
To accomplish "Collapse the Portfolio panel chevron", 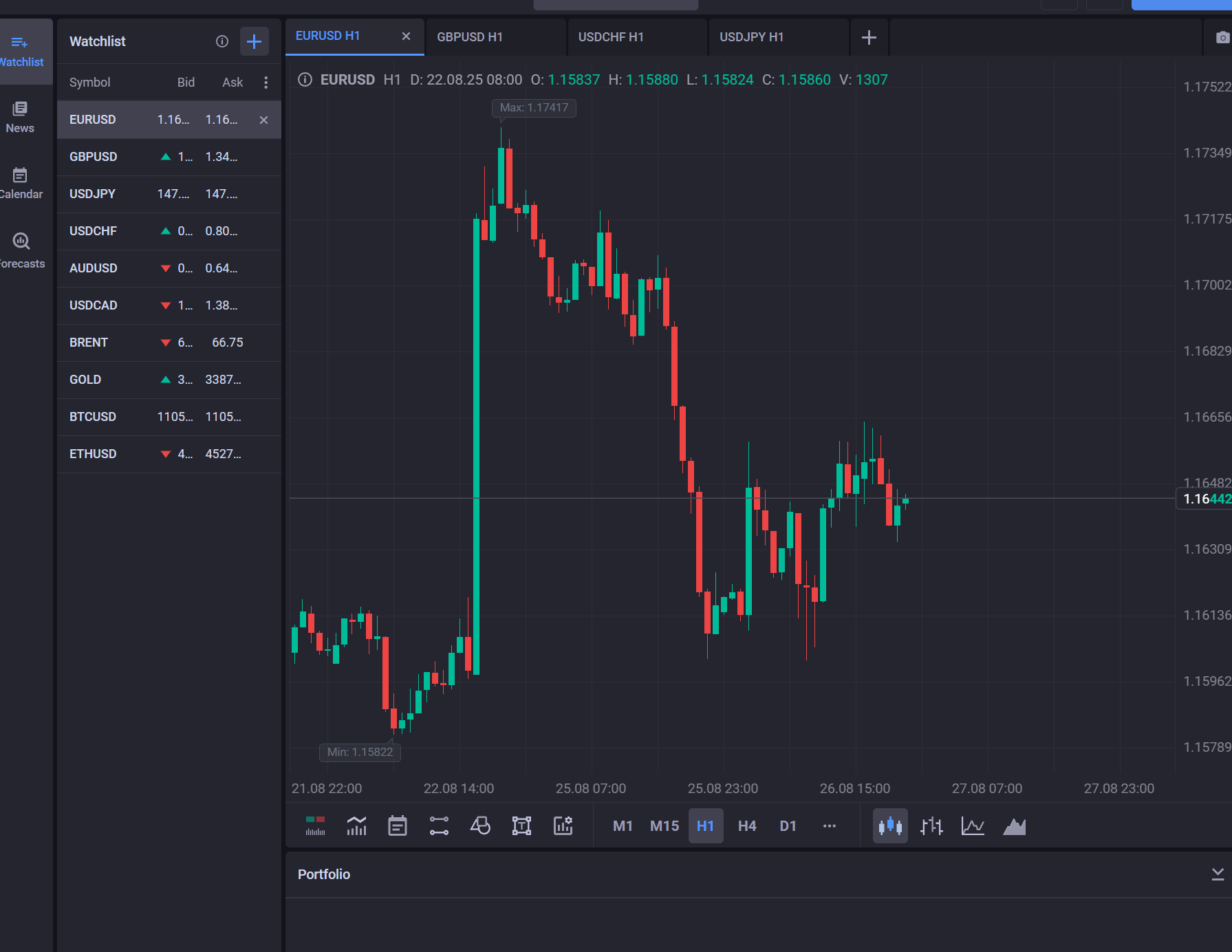I will [x=1217, y=874].
